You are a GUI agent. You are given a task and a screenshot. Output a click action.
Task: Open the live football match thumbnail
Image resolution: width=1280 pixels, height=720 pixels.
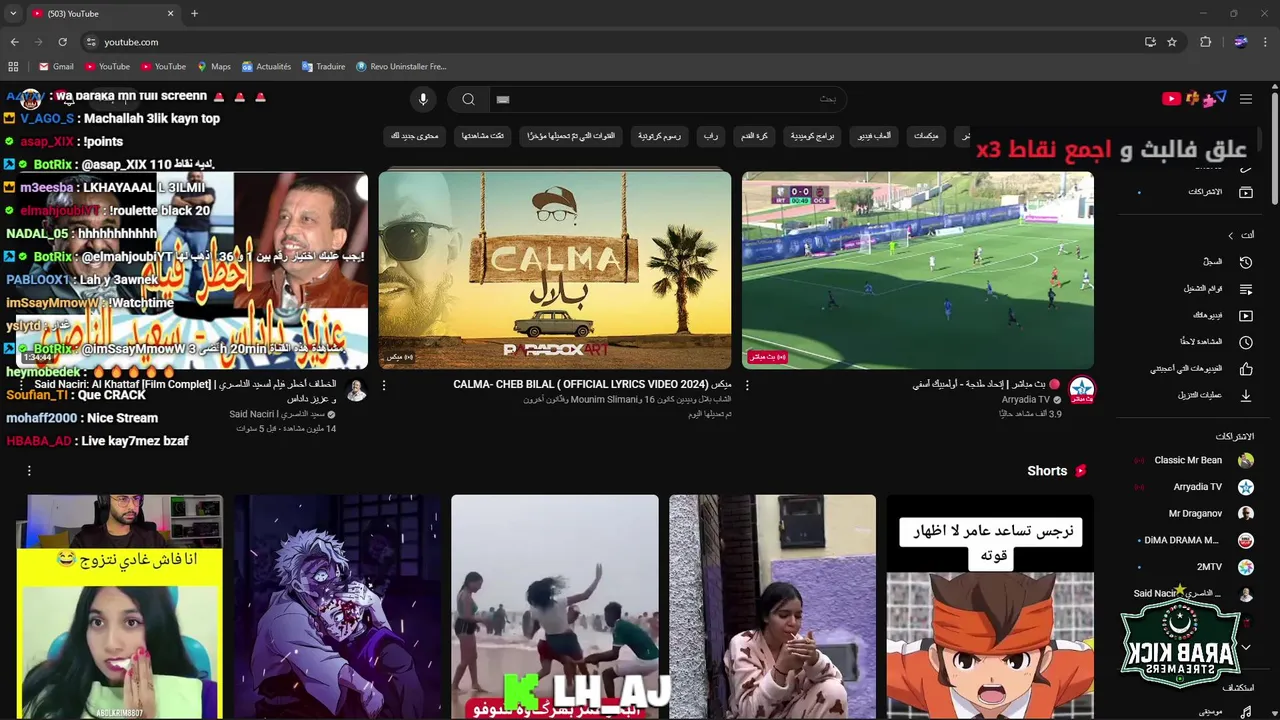pyautogui.click(x=917, y=270)
